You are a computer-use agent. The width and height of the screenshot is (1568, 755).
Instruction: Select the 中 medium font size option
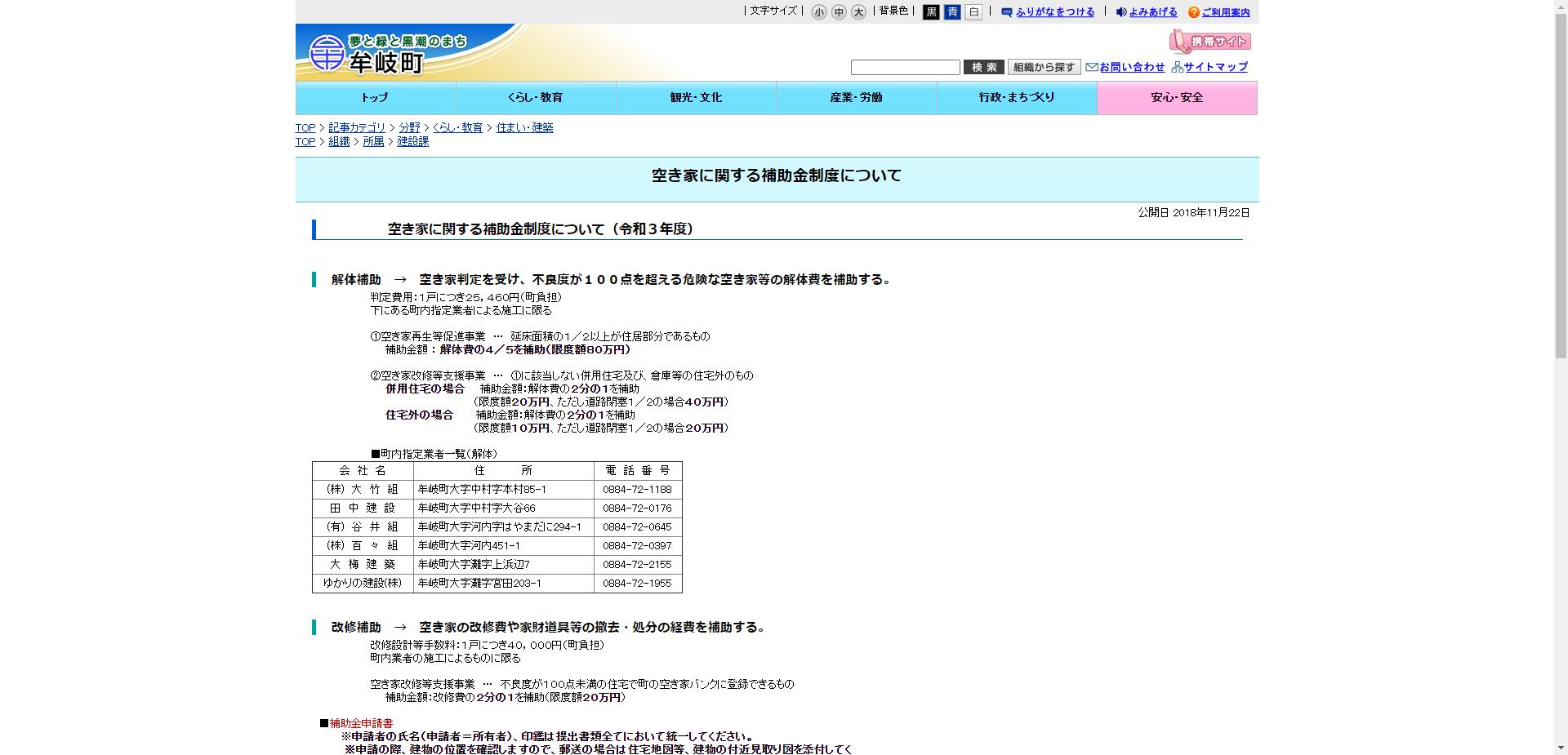click(x=837, y=12)
